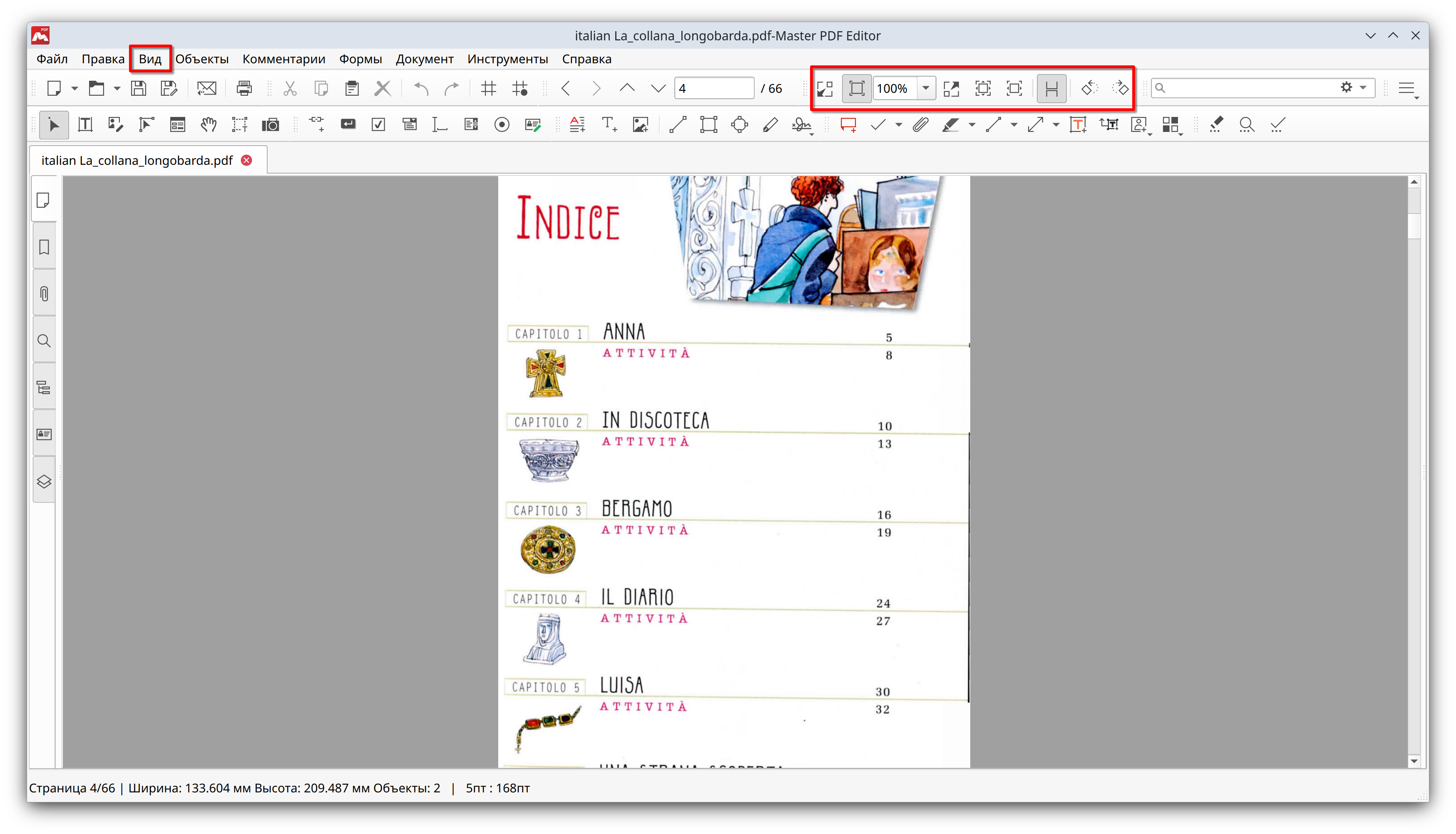Click the zoom-in enlarge icon

[952, 88]
